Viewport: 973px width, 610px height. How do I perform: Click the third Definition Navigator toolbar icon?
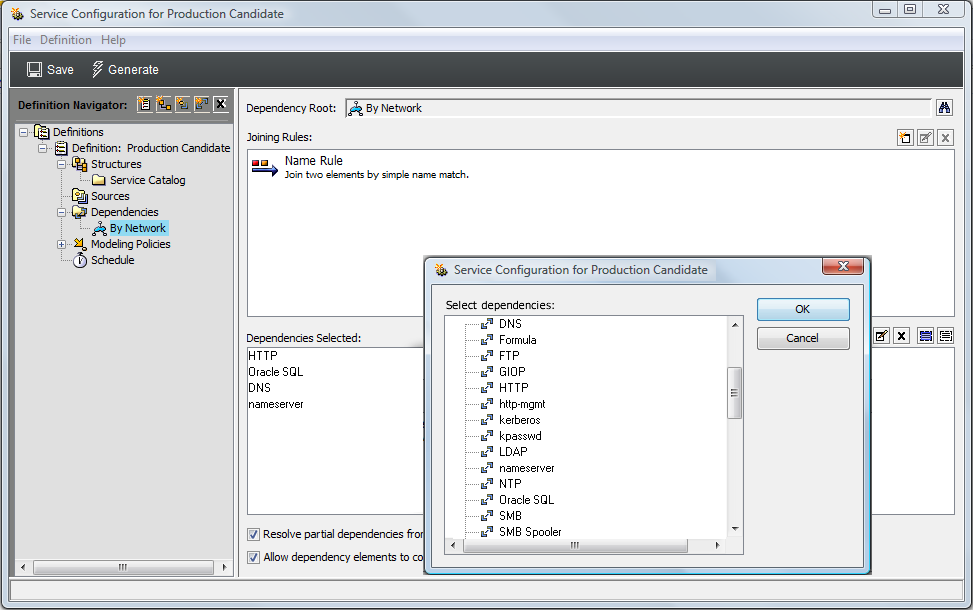[182, 104]
